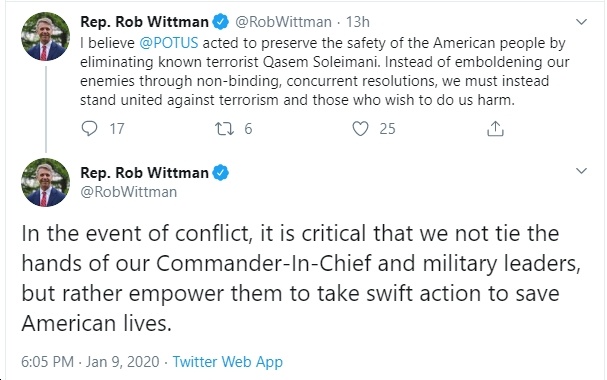Screen dimensions: 607x380
Task: Click the Rep. Rob Wittman name in first tweet
Action: pyautogui.click(x=144, y=22)
